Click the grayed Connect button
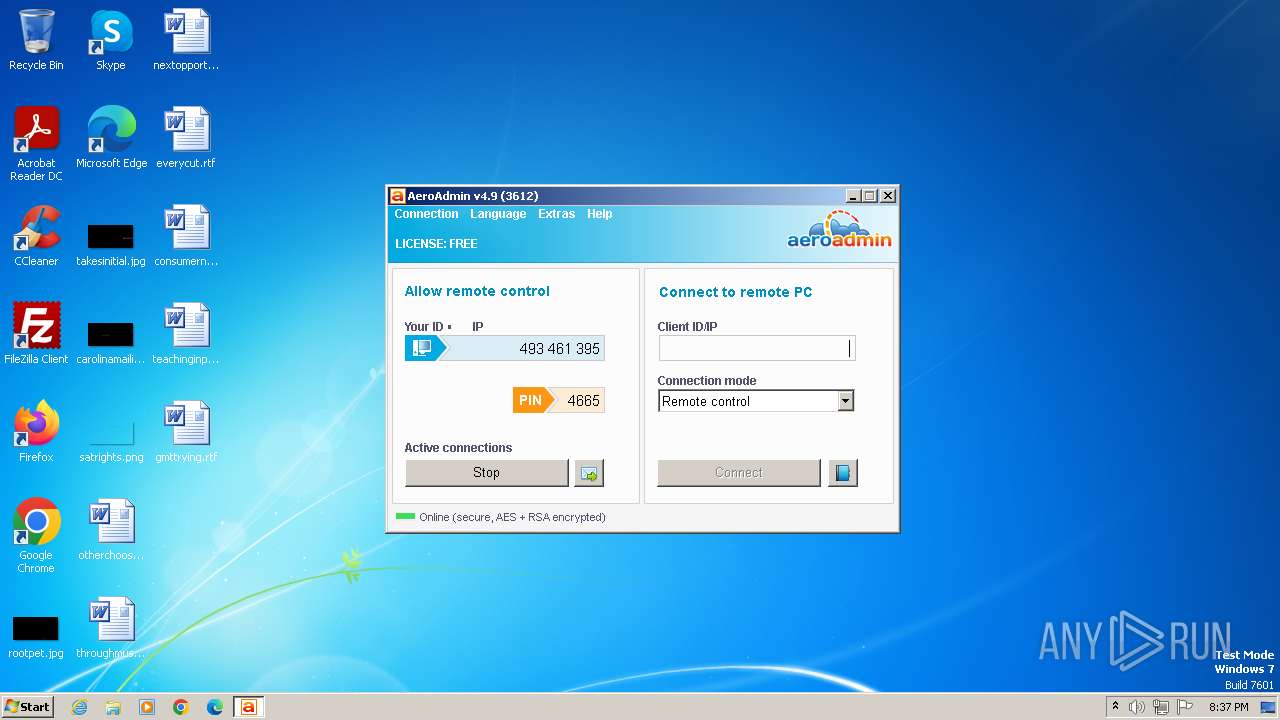This screenshot has height=720, width=1280. (739, 473)
